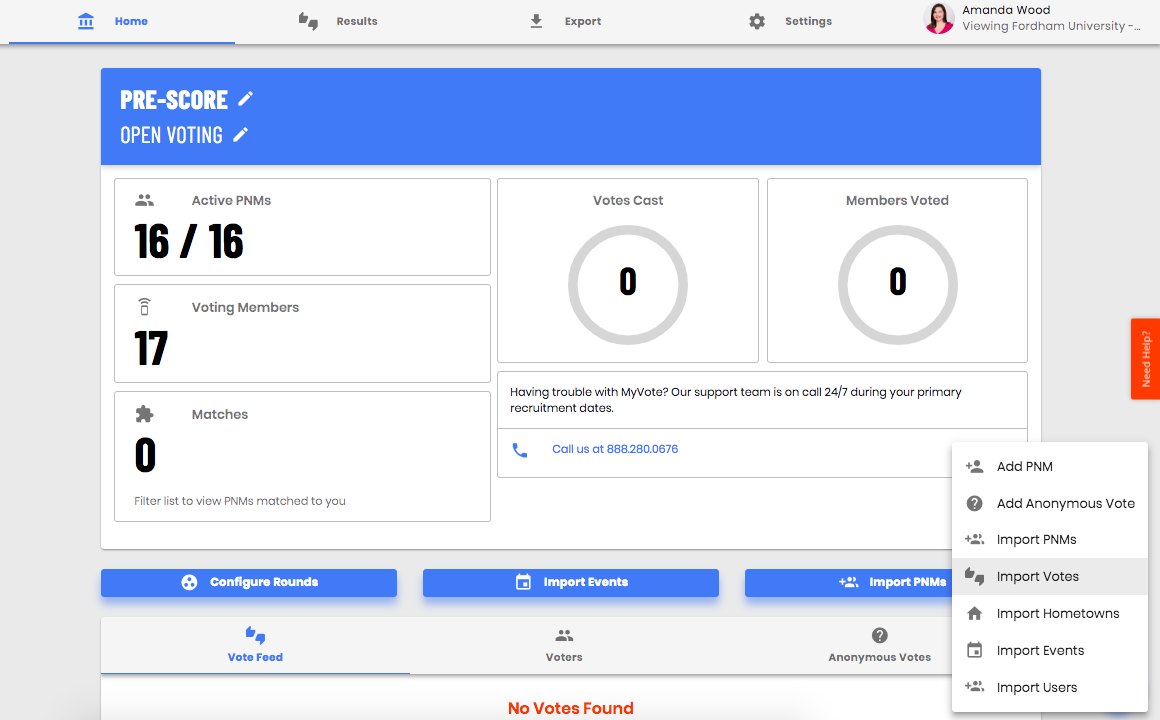Click the Active PNMs people icon
This screenshot has width=1160, height=720.
pyautogui.click(x=144, y=201)
